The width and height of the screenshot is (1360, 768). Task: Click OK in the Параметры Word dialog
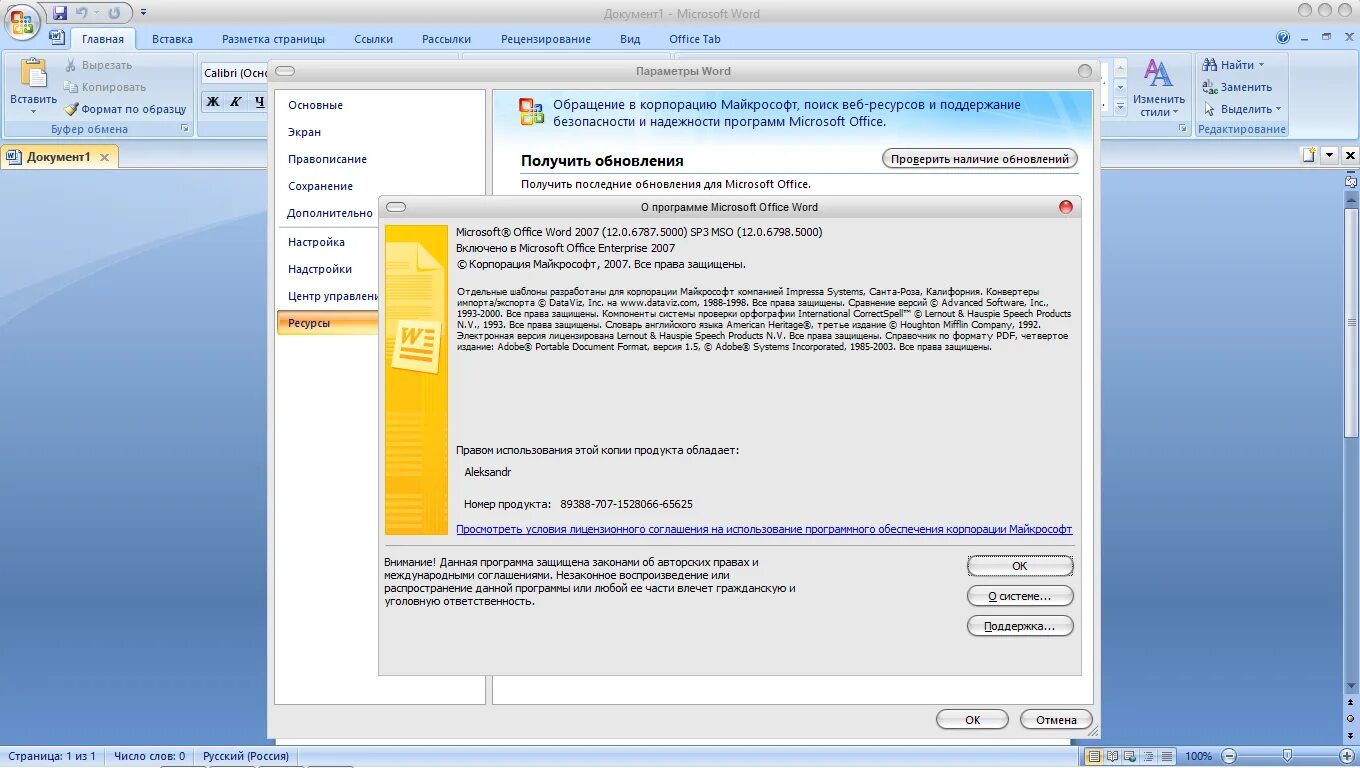[972, 719]
